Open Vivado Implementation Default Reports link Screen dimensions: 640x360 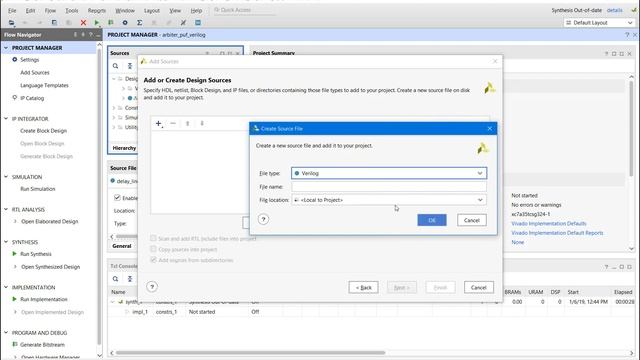pyautogui.click(x=557, y=233)
